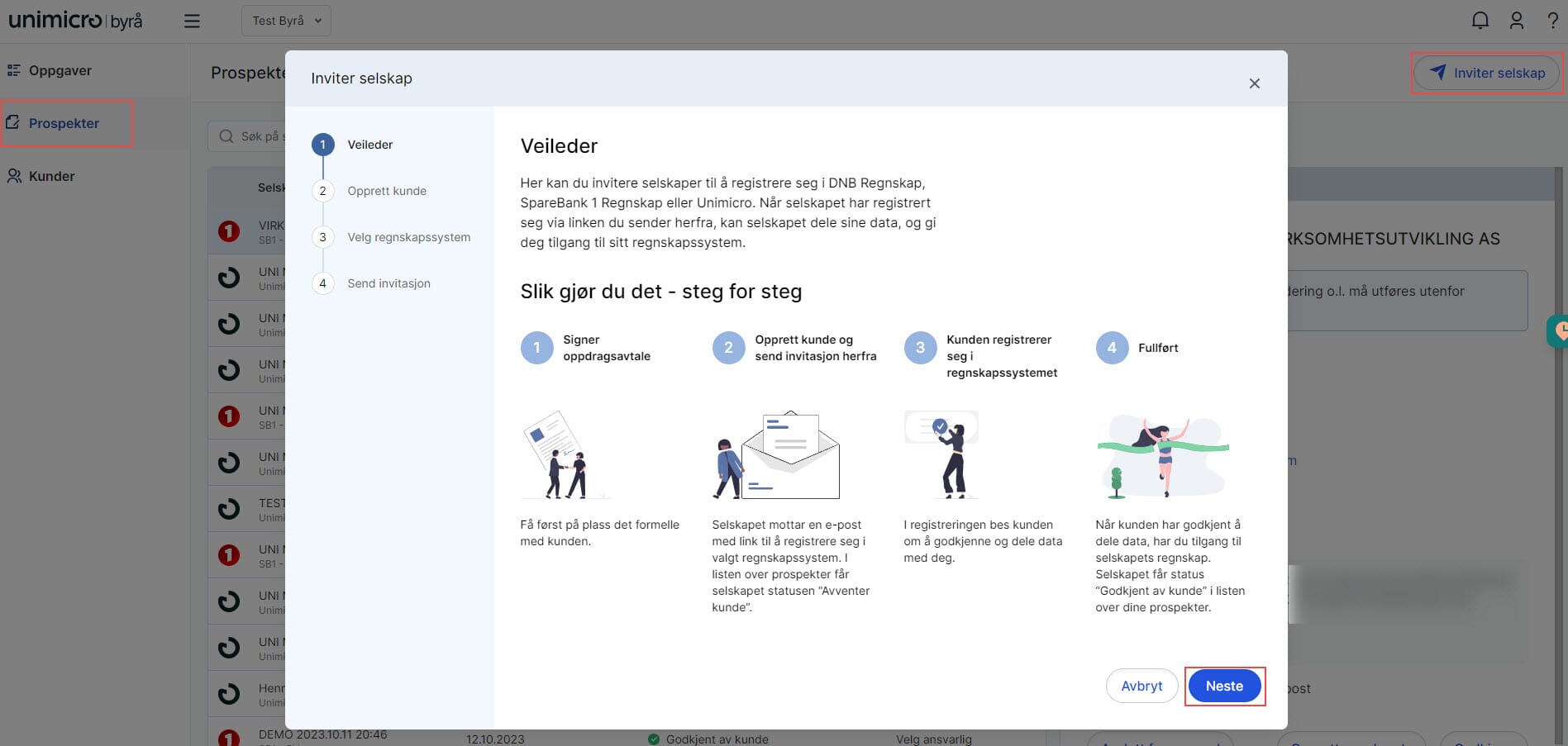The width and height of the screenshot is (1568, 746).
Task: Select Prospekter in the sidebar
Action: click(64, 122)
